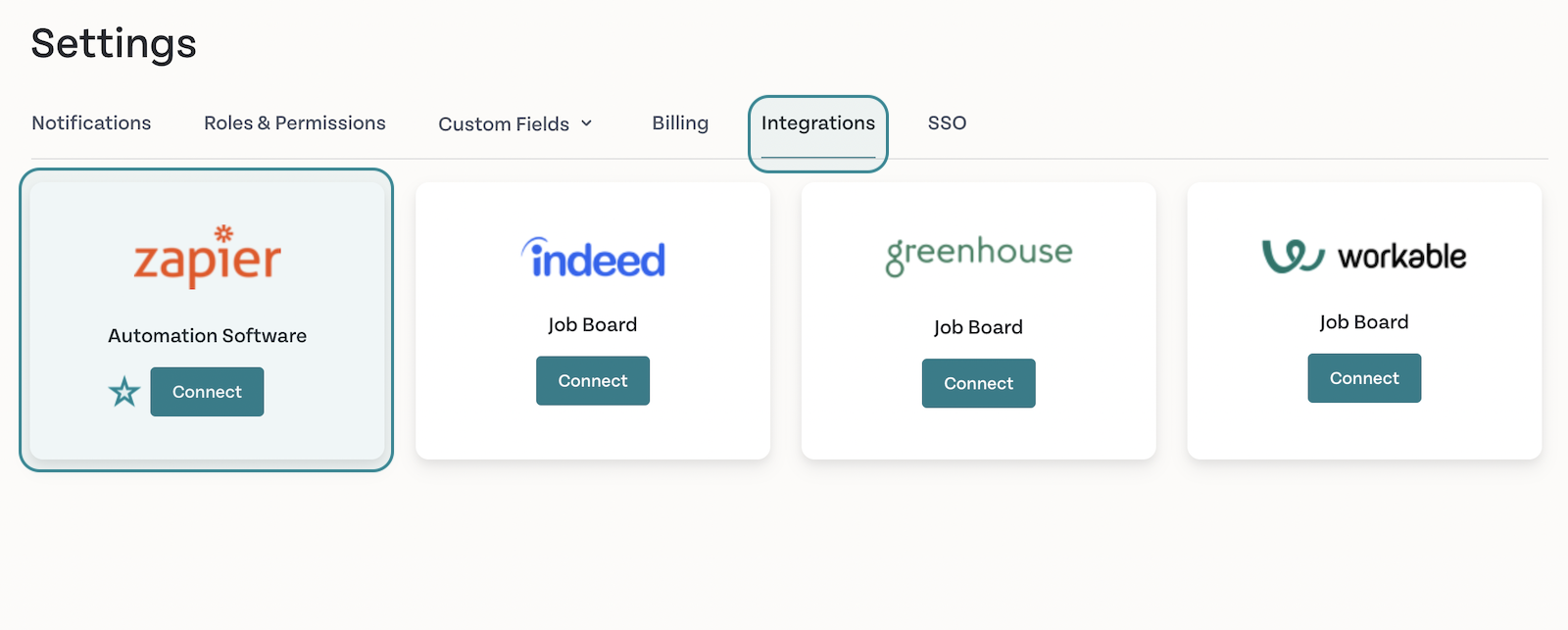The width and height of the screenshot is (1568, 630).
Task: Click the Workable logo icon
Action: 1293,257
